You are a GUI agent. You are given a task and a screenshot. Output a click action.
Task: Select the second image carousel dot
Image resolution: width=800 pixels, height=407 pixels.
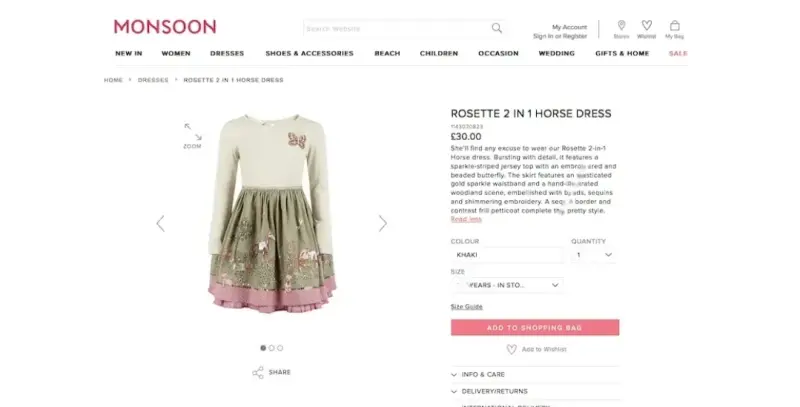coord(271,348)
